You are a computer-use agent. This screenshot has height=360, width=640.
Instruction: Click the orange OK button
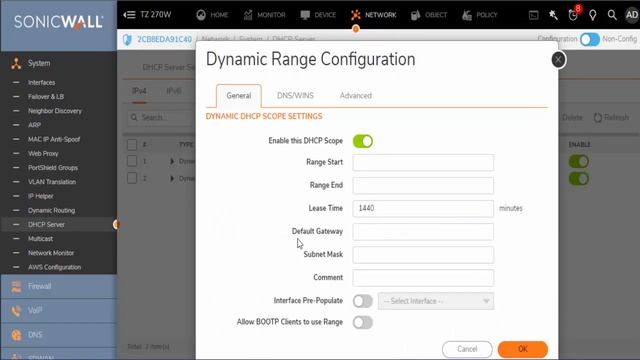(522, 349)
